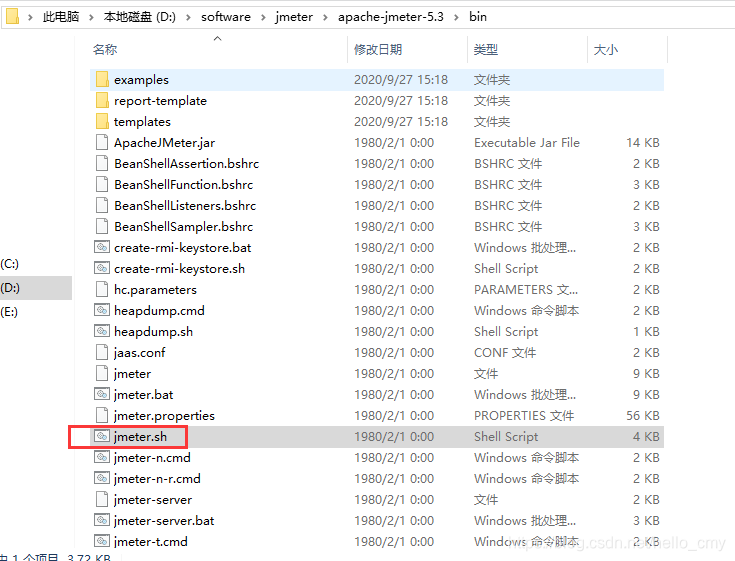Select the (C:) drive in the navigation pane
Viewport: 735px width, 561px height.
point(10,264)
